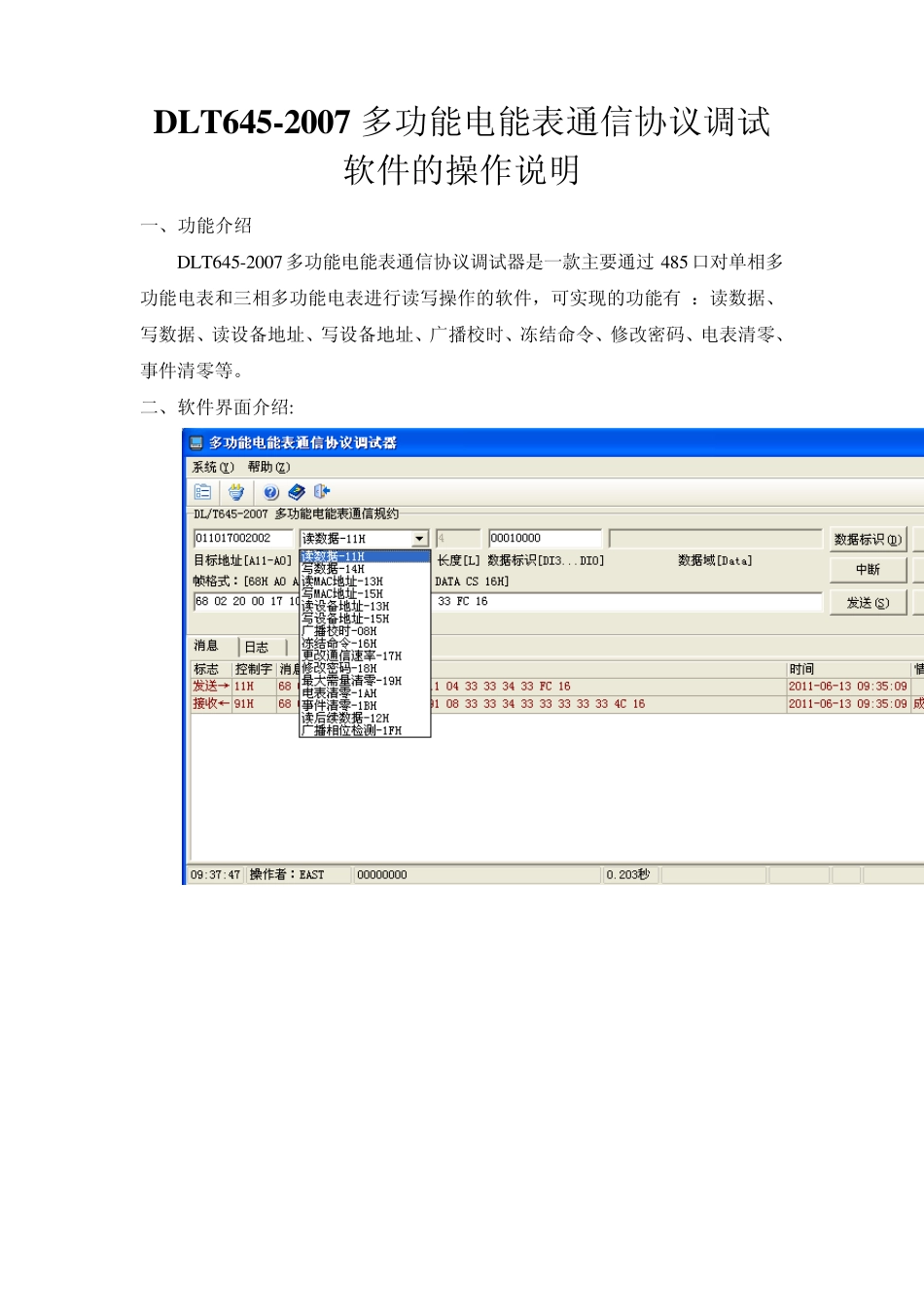Screen dimensions: 924x1307
Task: Click the data identifier field 00010000
Action: pyautogui.click(x=545, y=538)
